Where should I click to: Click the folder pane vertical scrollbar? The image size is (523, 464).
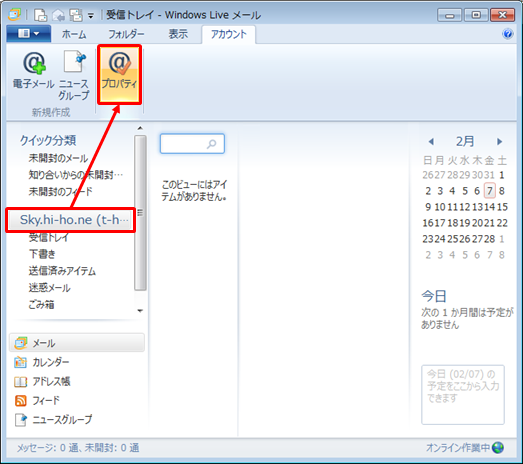140,213
